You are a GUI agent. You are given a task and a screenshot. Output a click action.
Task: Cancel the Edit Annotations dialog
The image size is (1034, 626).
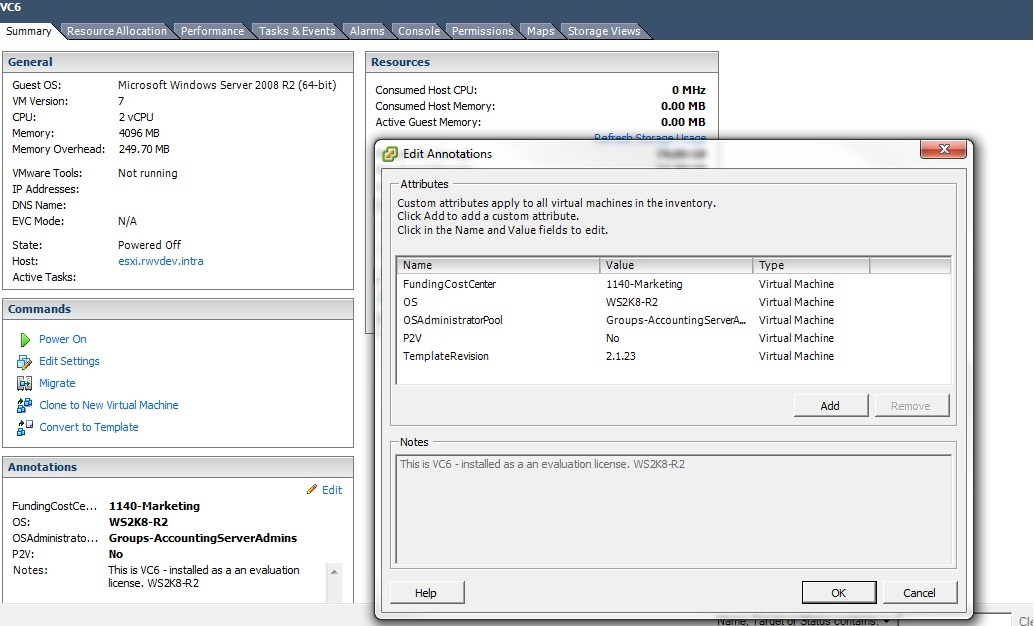tap(919, 592)
